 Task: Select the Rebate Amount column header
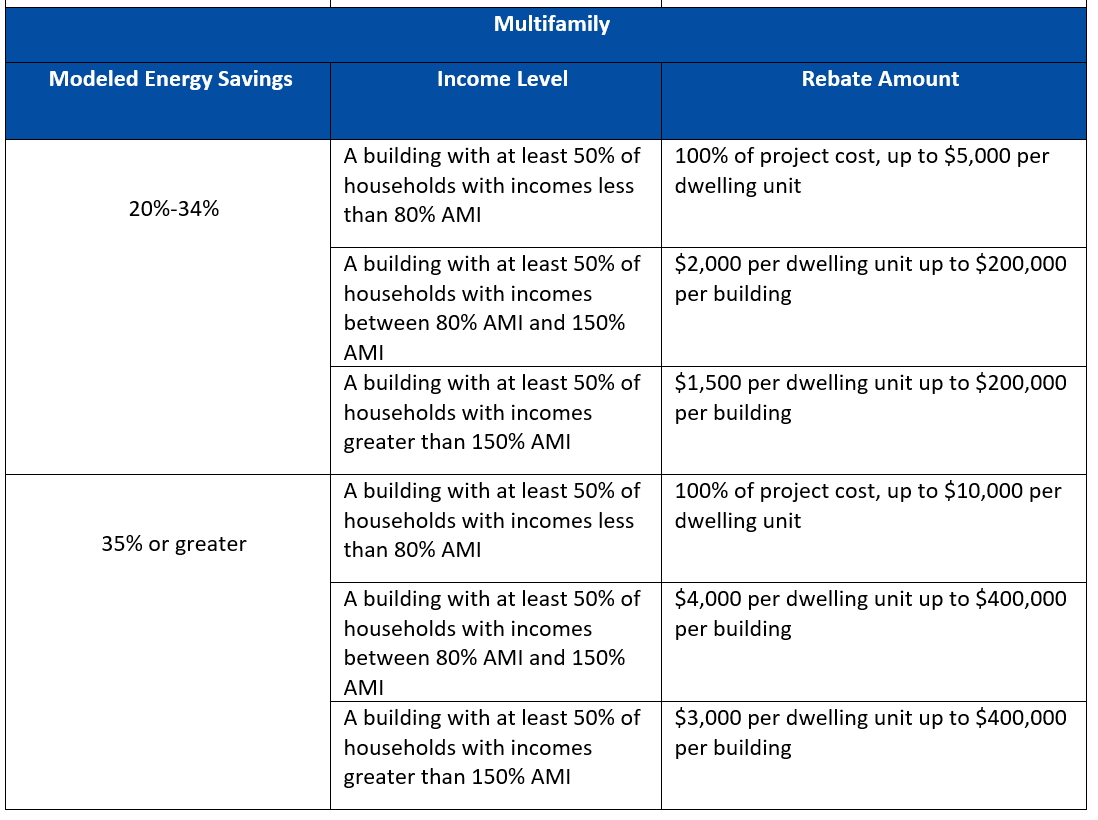point(879,79)
